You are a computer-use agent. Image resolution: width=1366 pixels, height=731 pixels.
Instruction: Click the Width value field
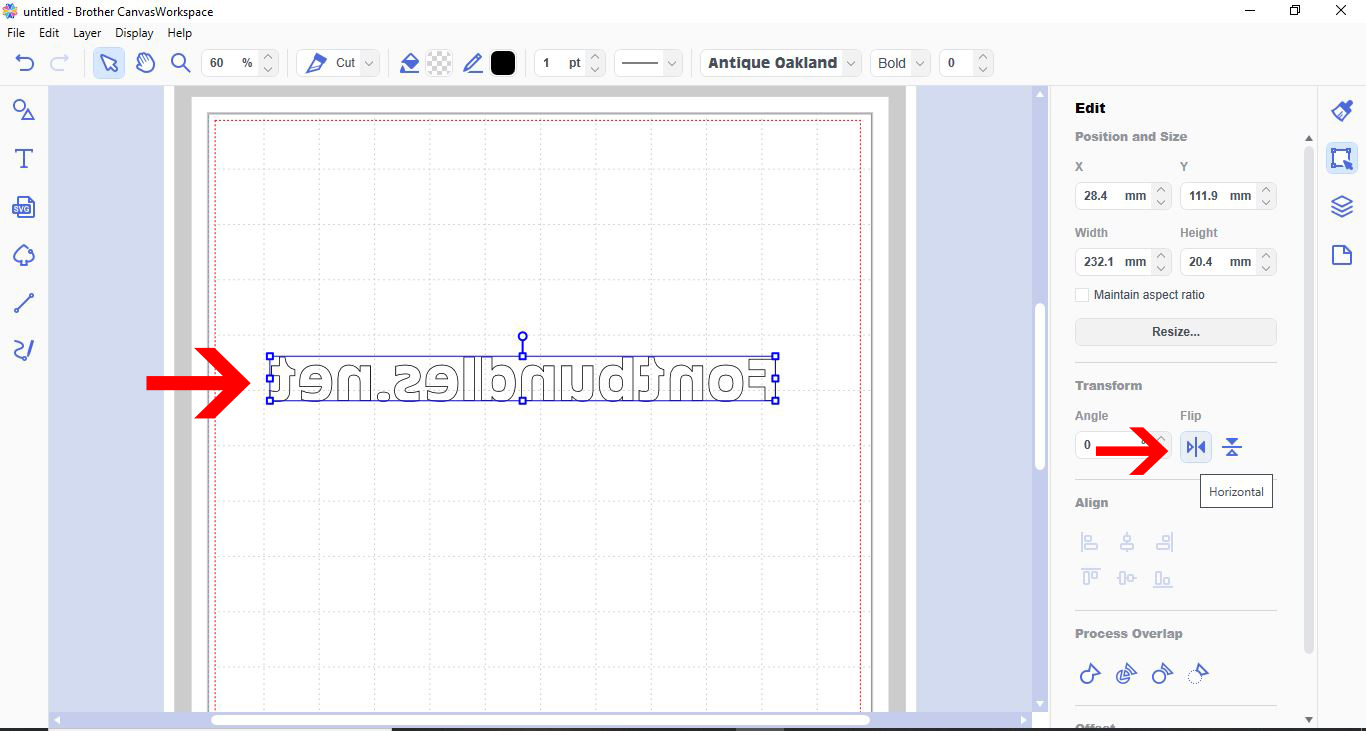tap(1113, 262)
